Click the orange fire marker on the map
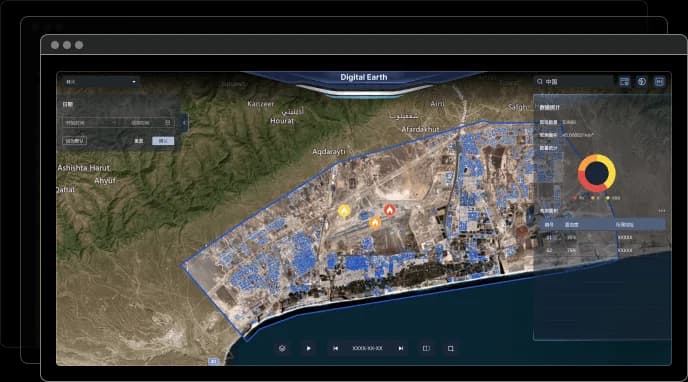Viewport: 688px width, 382px height. click(375, 223)
